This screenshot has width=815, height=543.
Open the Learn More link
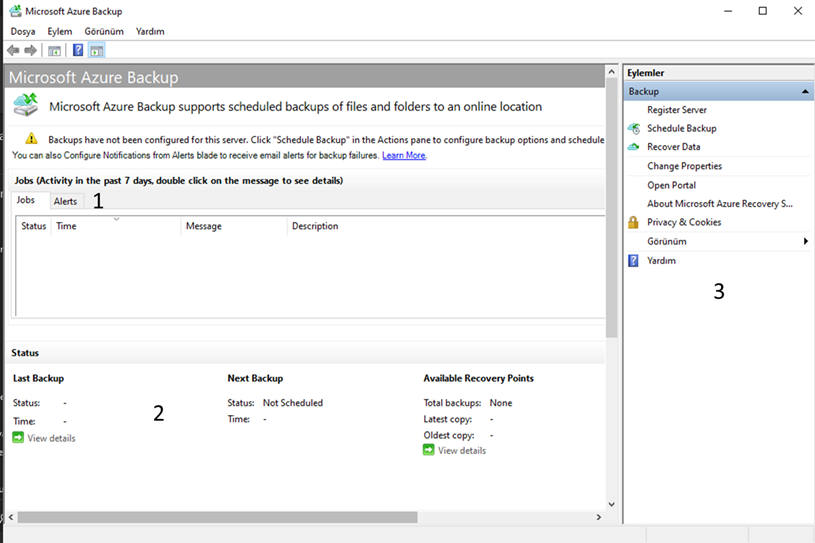tap(404, 155)
